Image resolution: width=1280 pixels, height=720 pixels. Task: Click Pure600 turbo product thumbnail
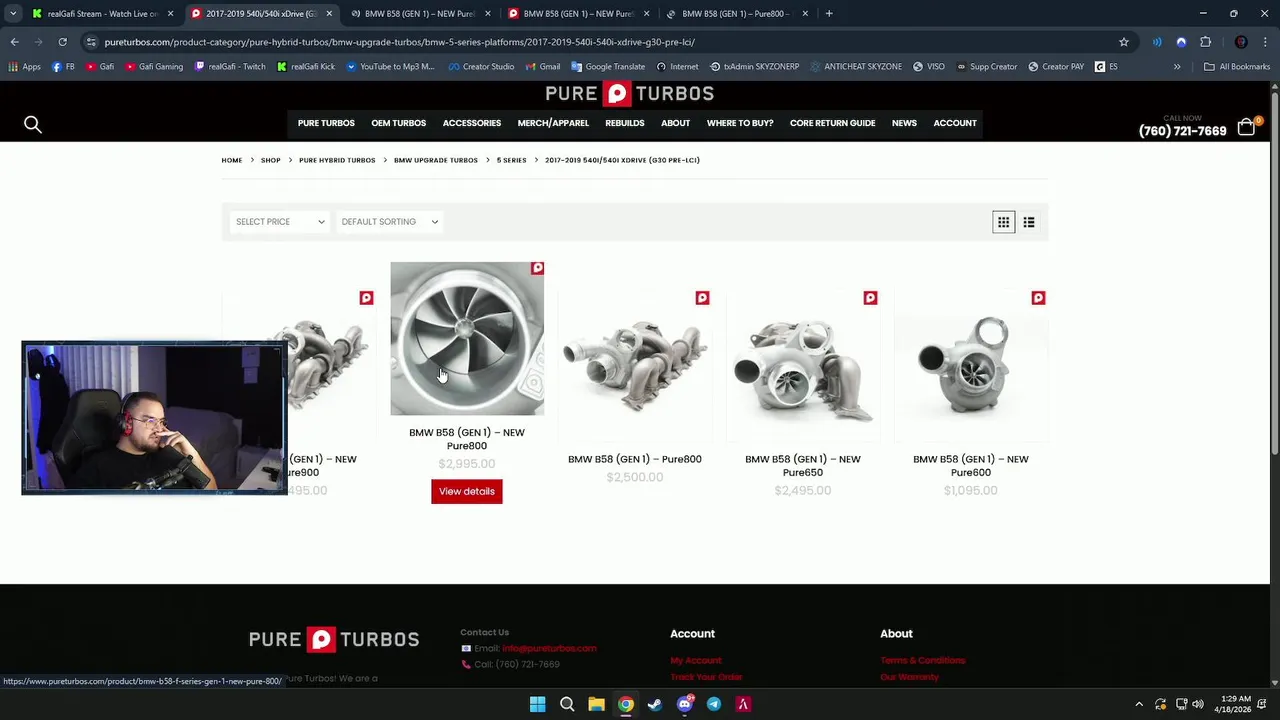point(971,366)
